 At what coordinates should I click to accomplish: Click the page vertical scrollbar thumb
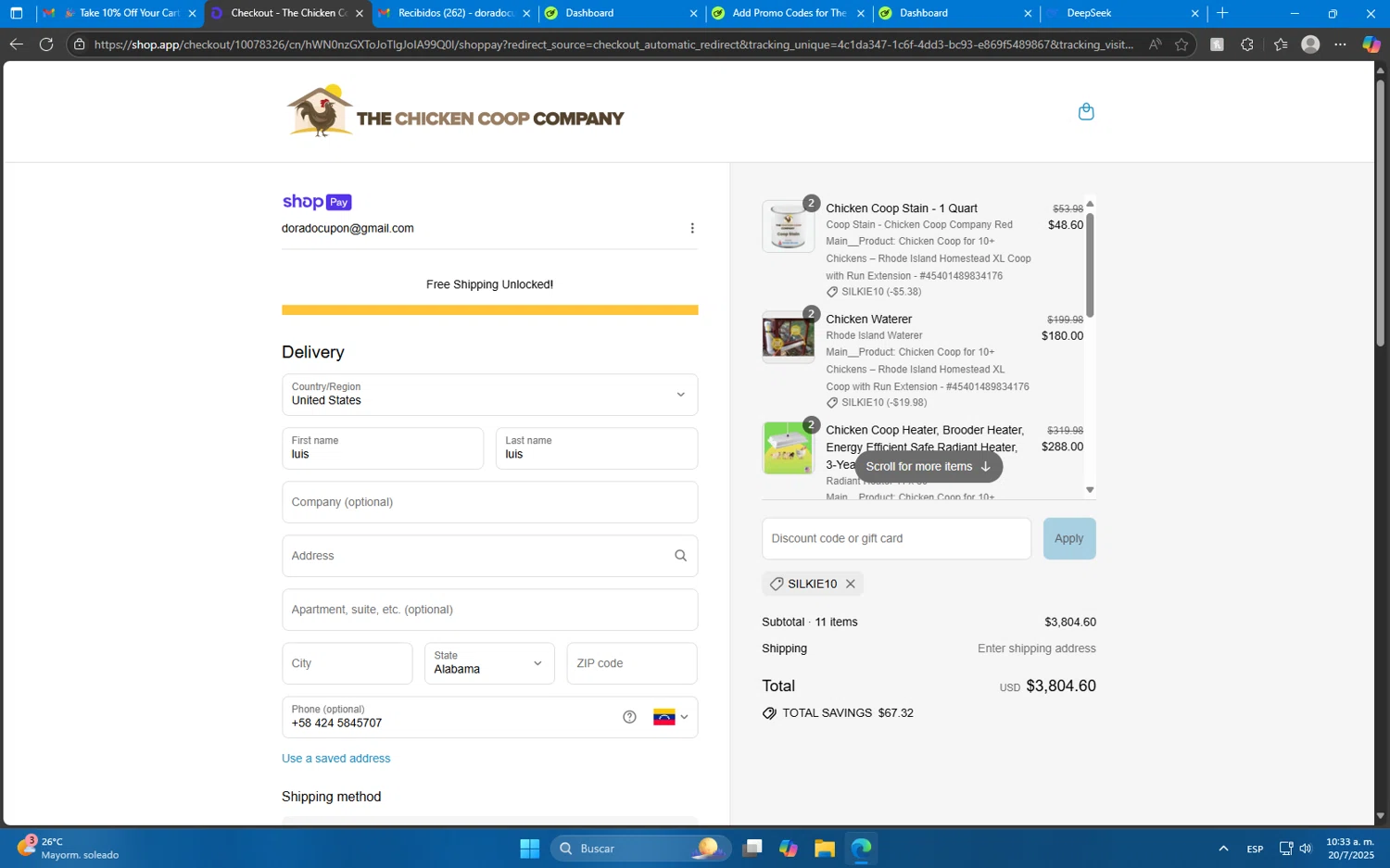[1380, 213]
